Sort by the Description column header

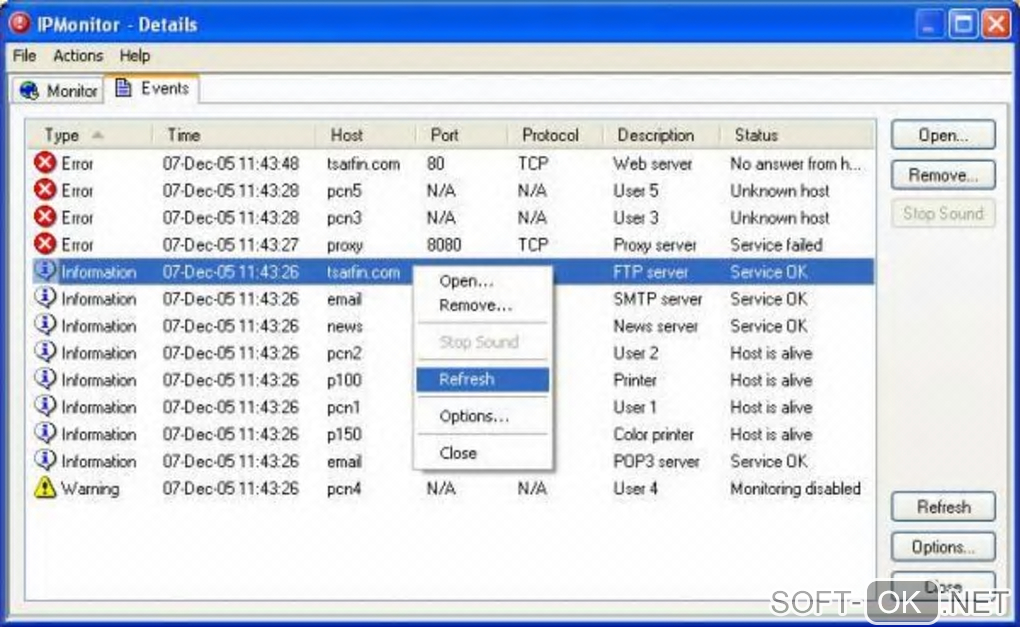tap(662, 135)
